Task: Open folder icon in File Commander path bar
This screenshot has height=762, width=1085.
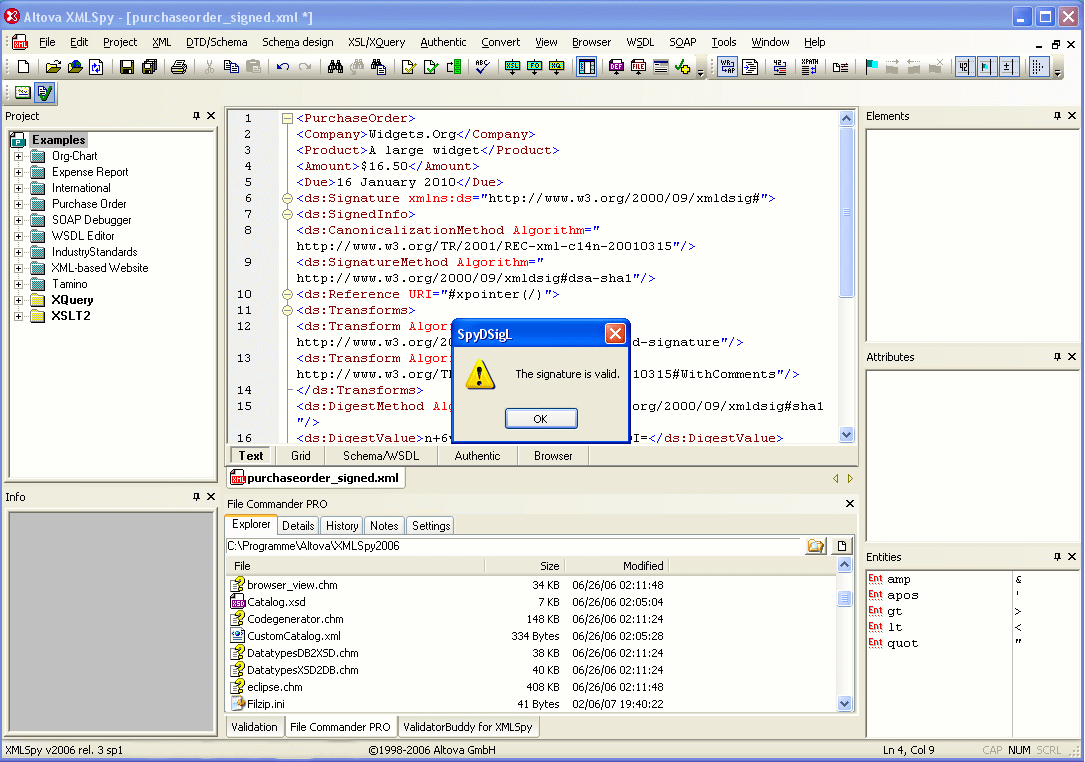Action: coord(816,546)
